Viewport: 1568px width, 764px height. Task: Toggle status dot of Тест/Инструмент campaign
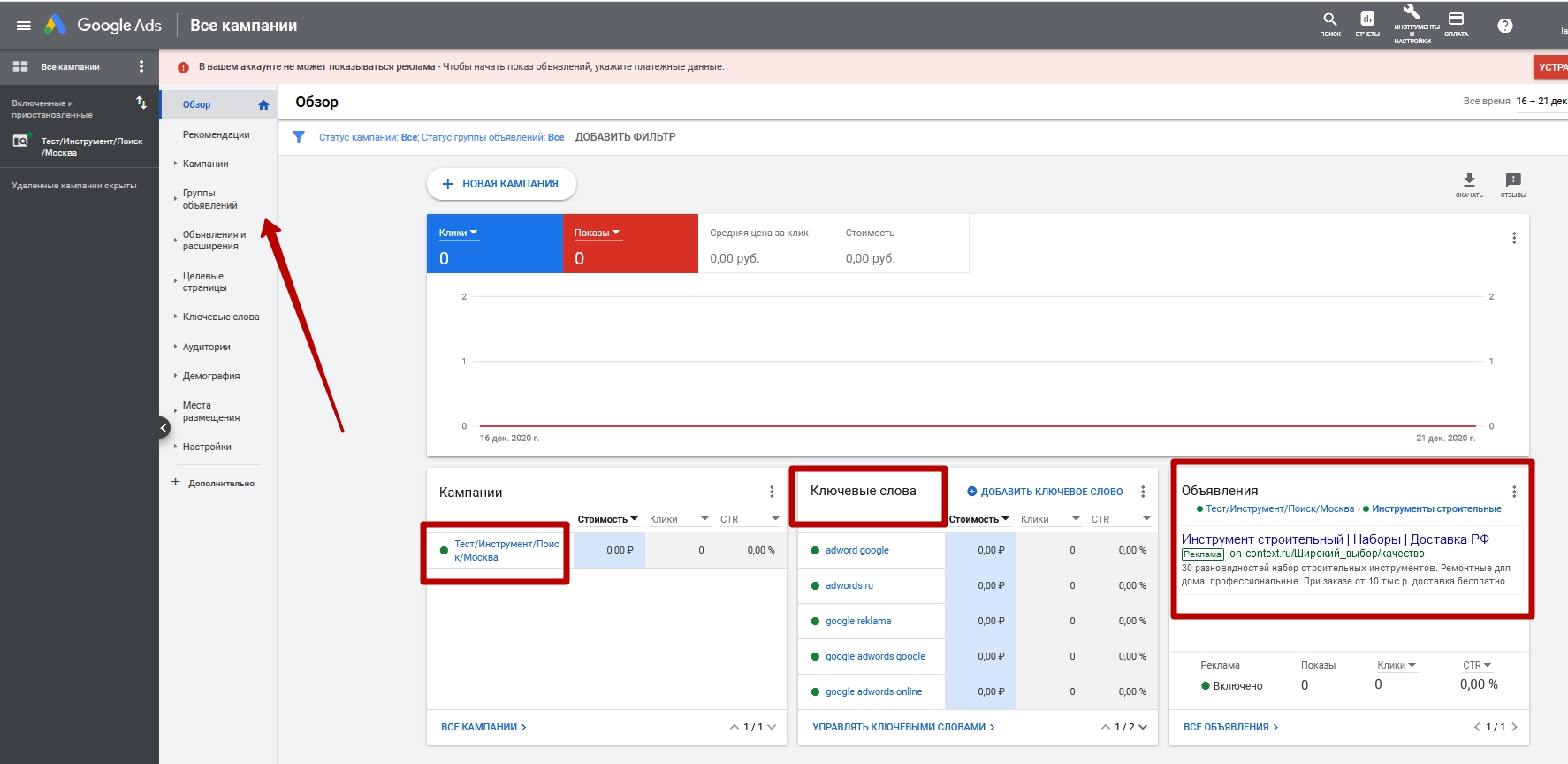click(444, 550)
